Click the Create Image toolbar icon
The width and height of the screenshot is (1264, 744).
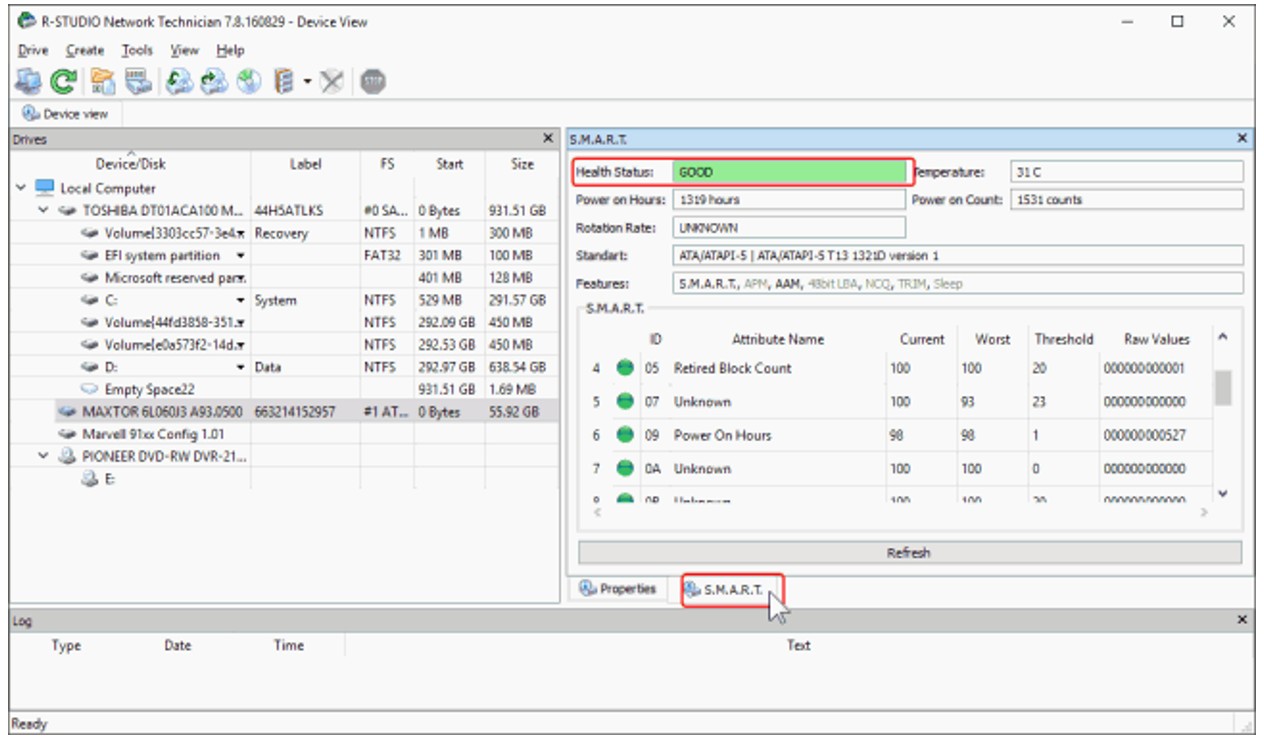pyautogui.click(x=213, y=81)
